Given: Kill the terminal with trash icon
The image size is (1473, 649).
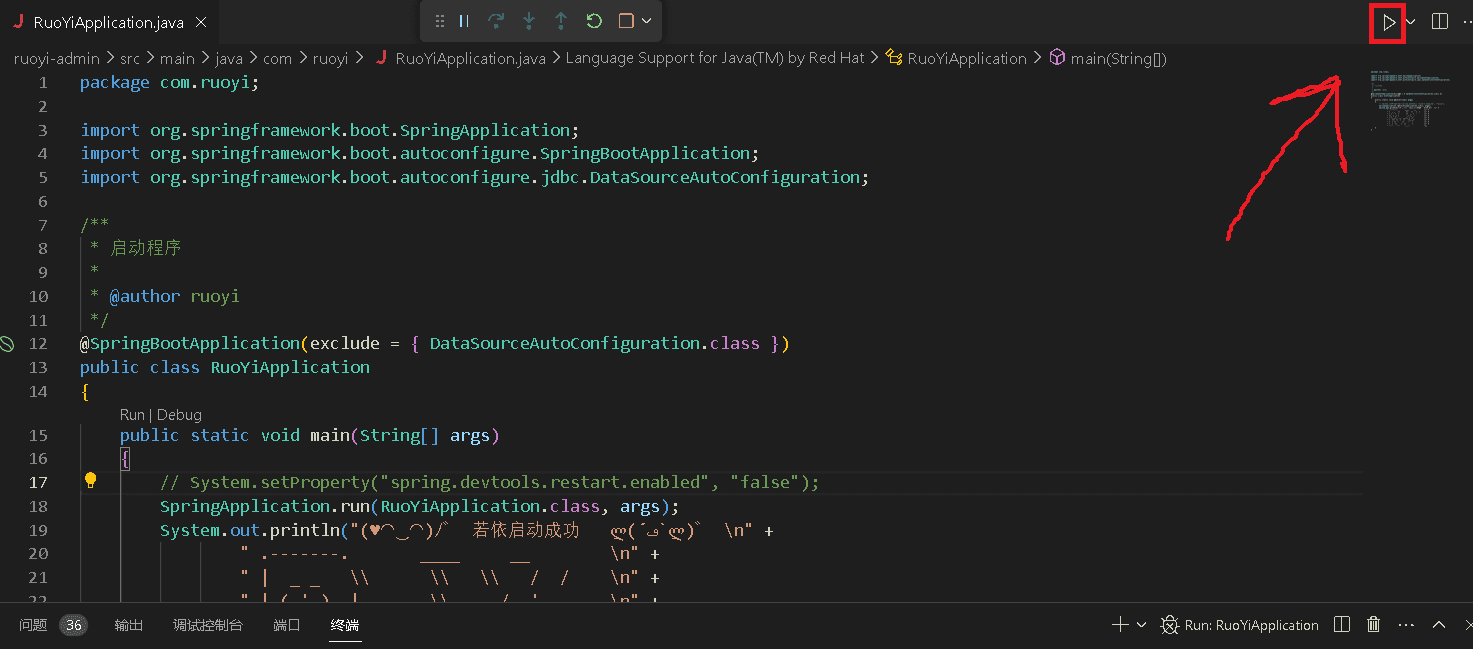Looking at the screenshot, I should 1374,625.
